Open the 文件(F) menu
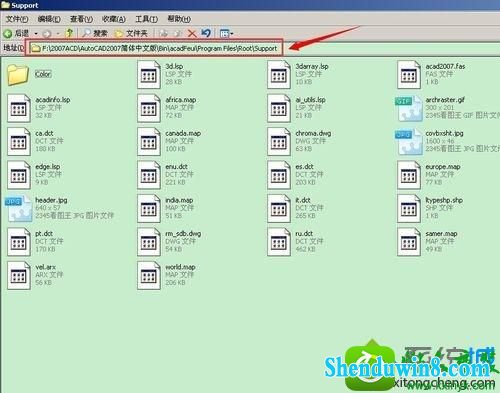 coord(17,19)
